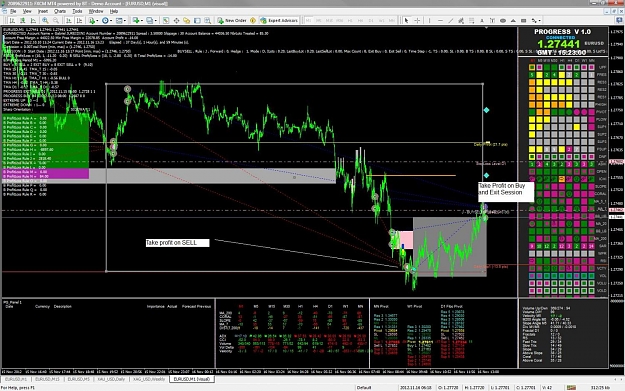Expand the new chart dropdown arrow
625x391 pixels.
(x=142, y=20)
